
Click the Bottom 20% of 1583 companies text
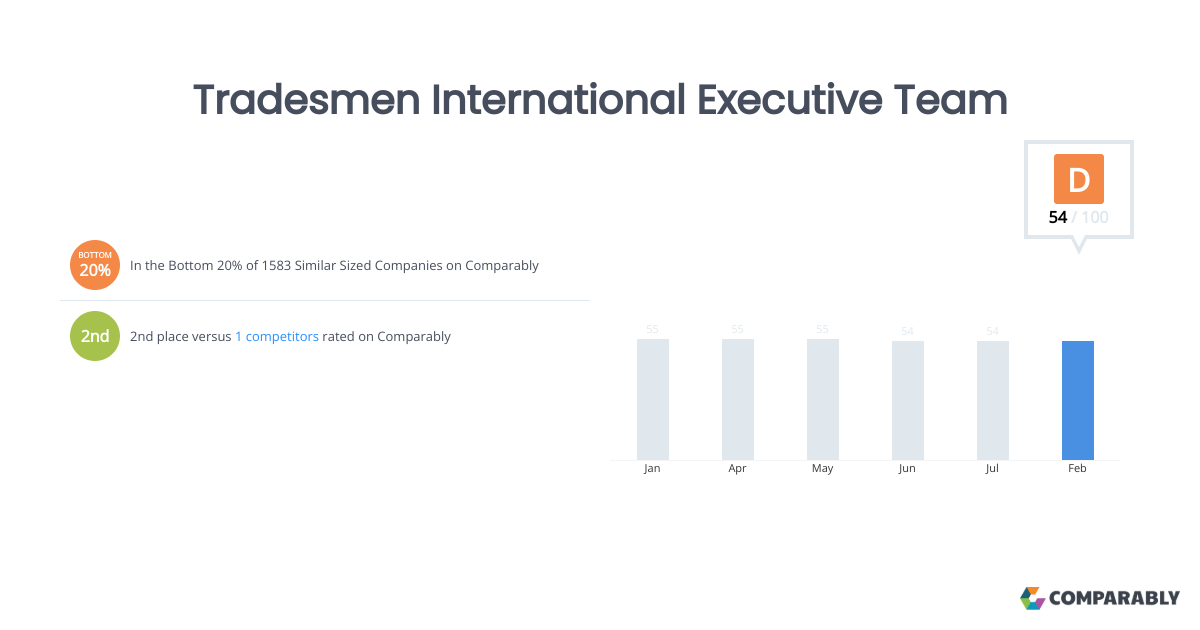(335, 266)
